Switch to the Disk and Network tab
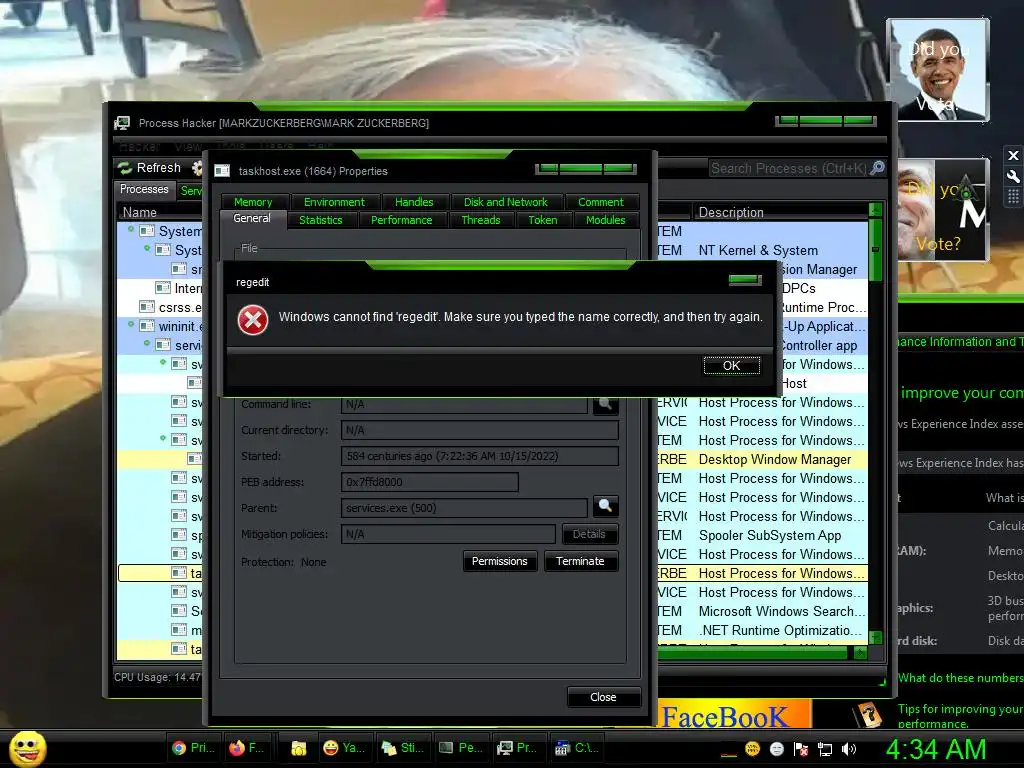1024x768 pixels. (x=505, y=202)
